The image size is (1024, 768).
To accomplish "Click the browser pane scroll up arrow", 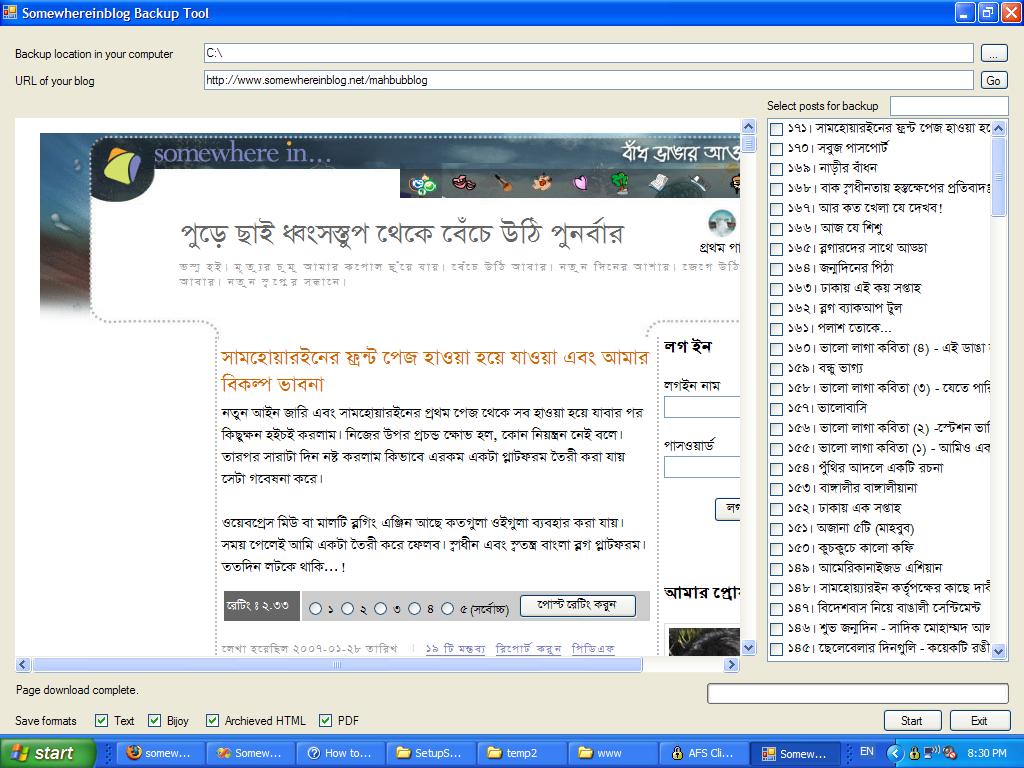I will [748, 127].
